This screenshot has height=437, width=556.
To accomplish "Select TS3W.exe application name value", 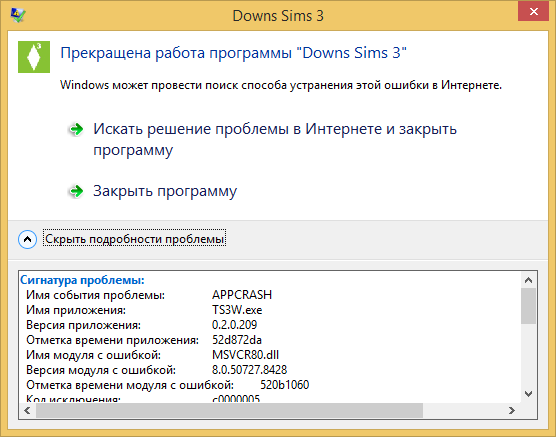I will (237, 310).
